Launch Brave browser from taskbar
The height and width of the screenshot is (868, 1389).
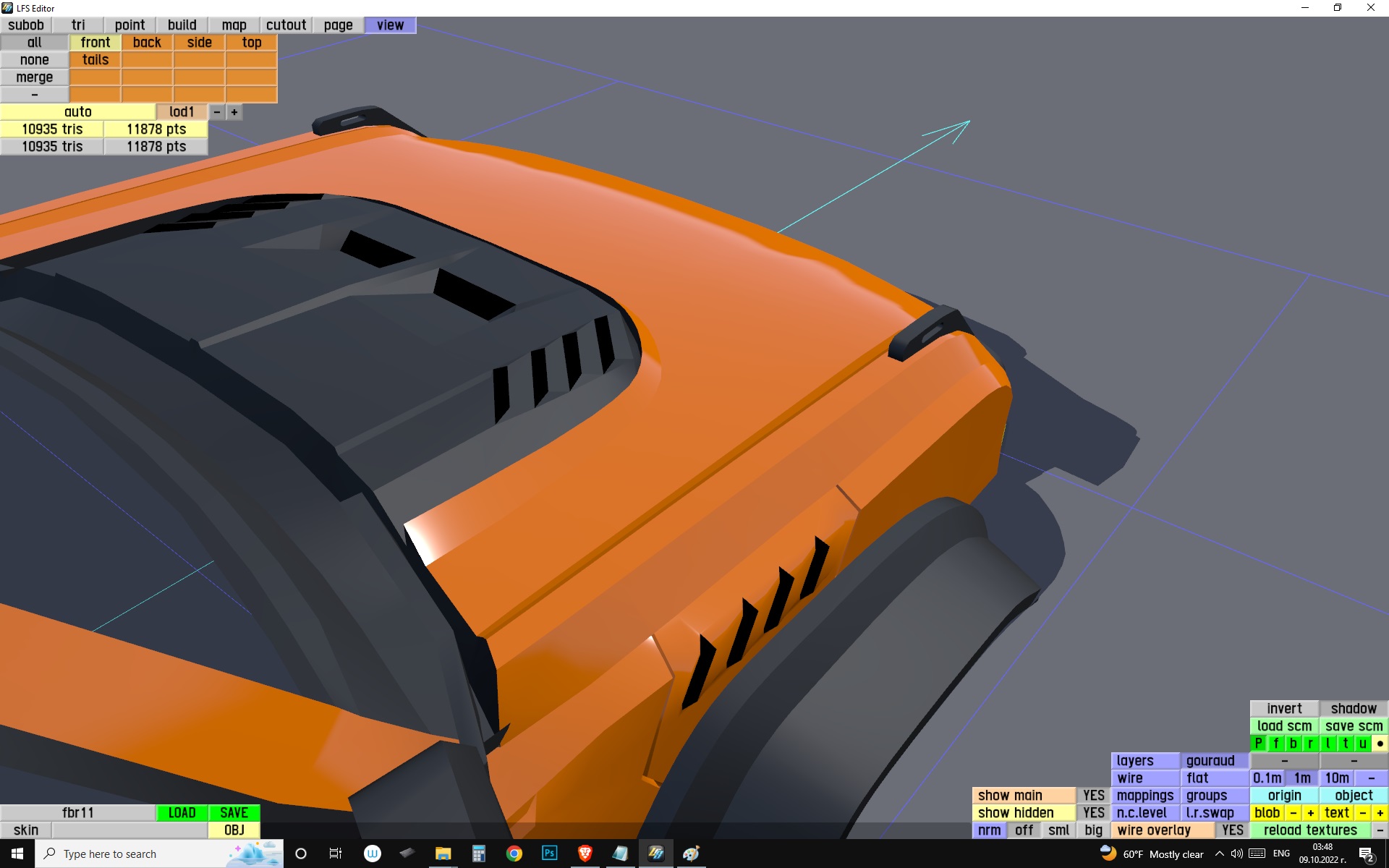click(585, 854)
